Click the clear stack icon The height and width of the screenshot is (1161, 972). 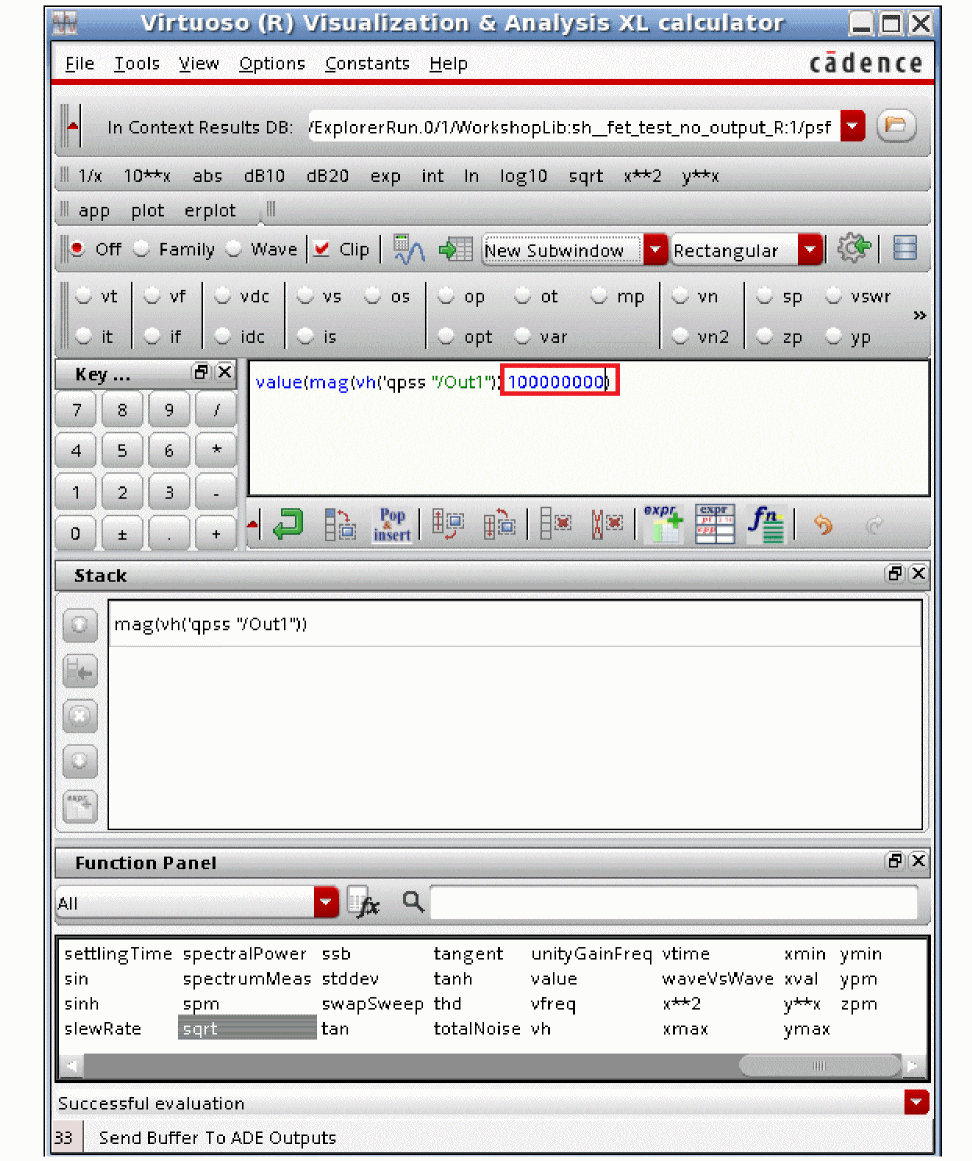click(606, 524)
